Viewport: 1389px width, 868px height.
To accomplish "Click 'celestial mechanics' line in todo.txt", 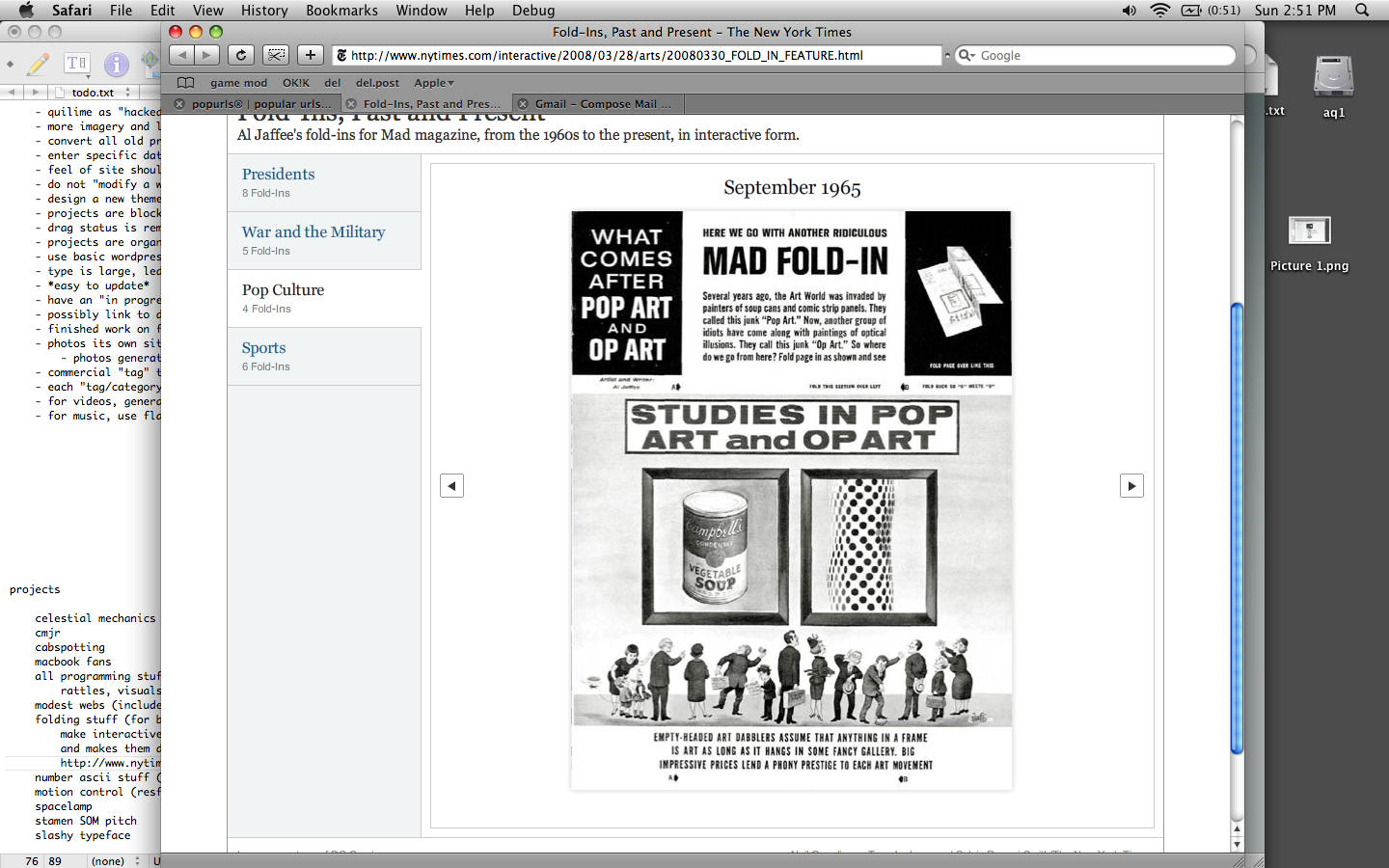I will click(x=95, y=618).
